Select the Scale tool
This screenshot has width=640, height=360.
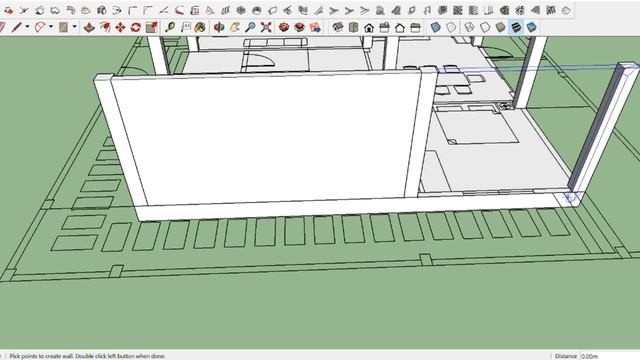tap(151, 27)
